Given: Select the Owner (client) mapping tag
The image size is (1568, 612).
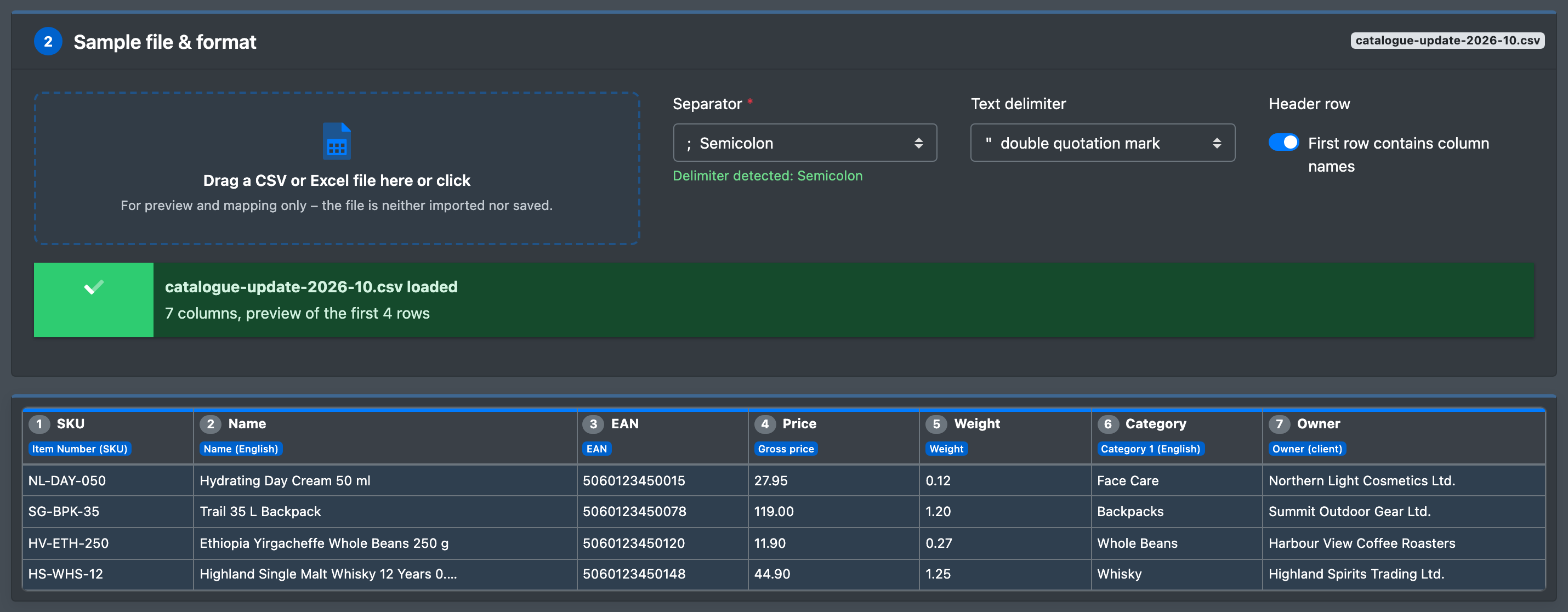Looking at the screenshot, I should pyautogui.click(x=1307, y=449).
